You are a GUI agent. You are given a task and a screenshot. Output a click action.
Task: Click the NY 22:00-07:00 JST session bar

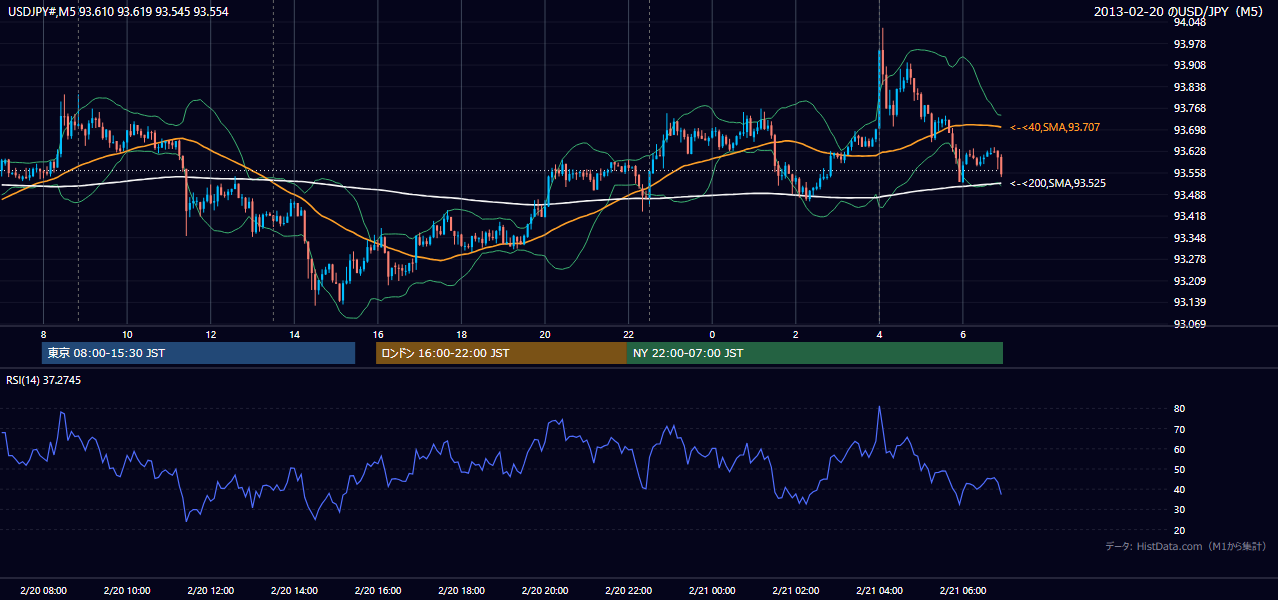click(815, 353)
